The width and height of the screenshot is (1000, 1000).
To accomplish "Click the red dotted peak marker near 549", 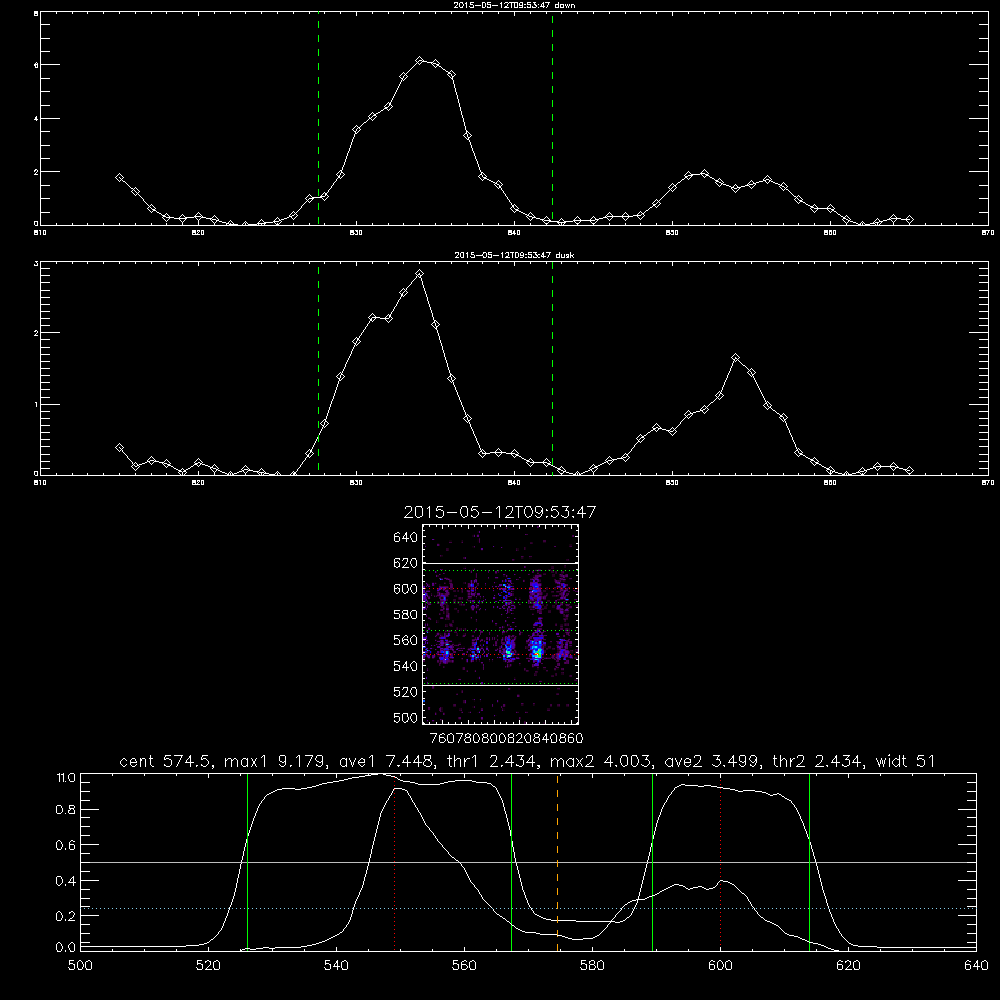I will (395, 862).
